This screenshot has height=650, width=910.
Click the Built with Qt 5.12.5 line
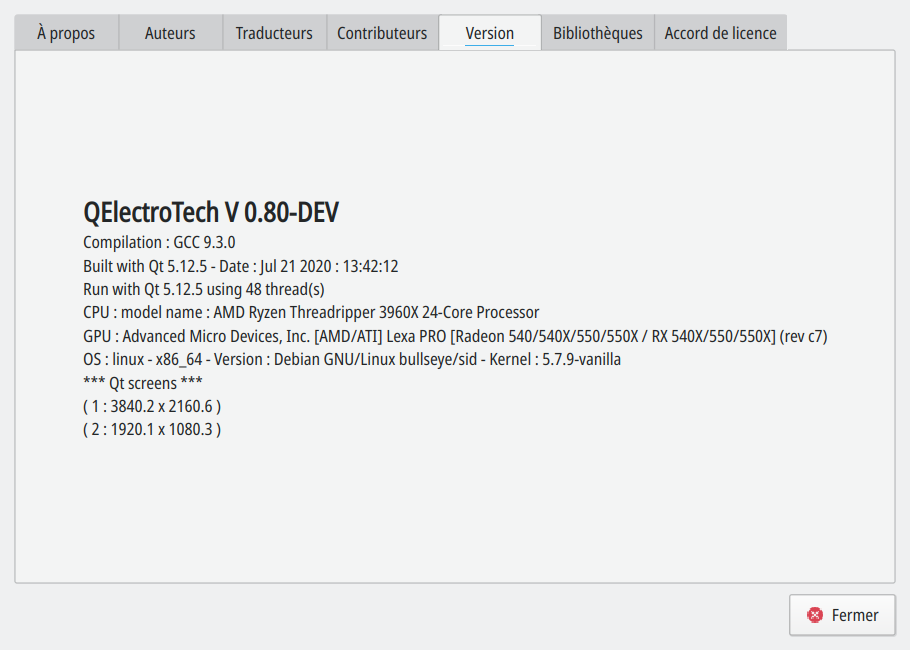(240, 266)
